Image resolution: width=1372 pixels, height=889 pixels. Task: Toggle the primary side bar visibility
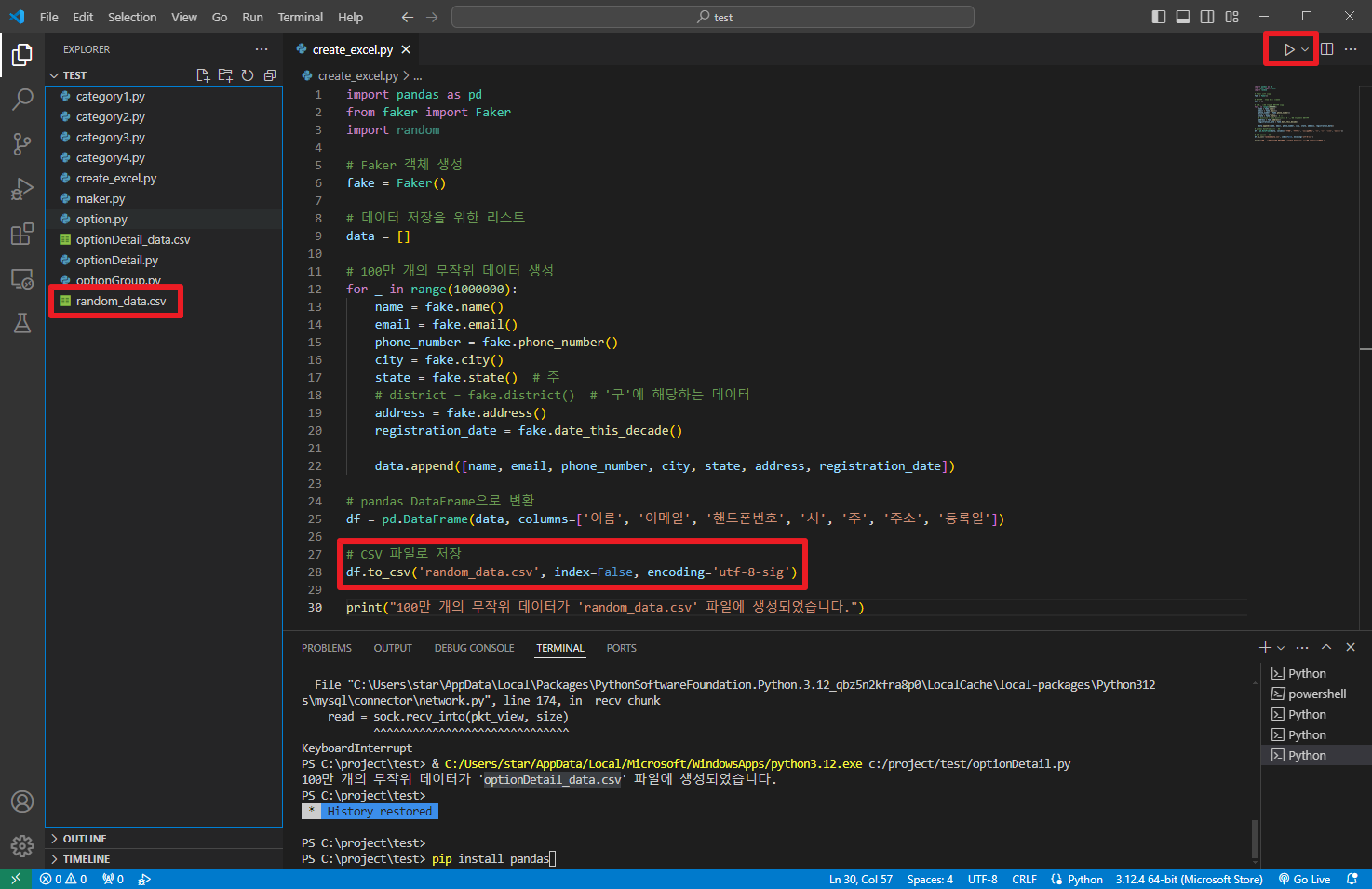pos(1159,17)
